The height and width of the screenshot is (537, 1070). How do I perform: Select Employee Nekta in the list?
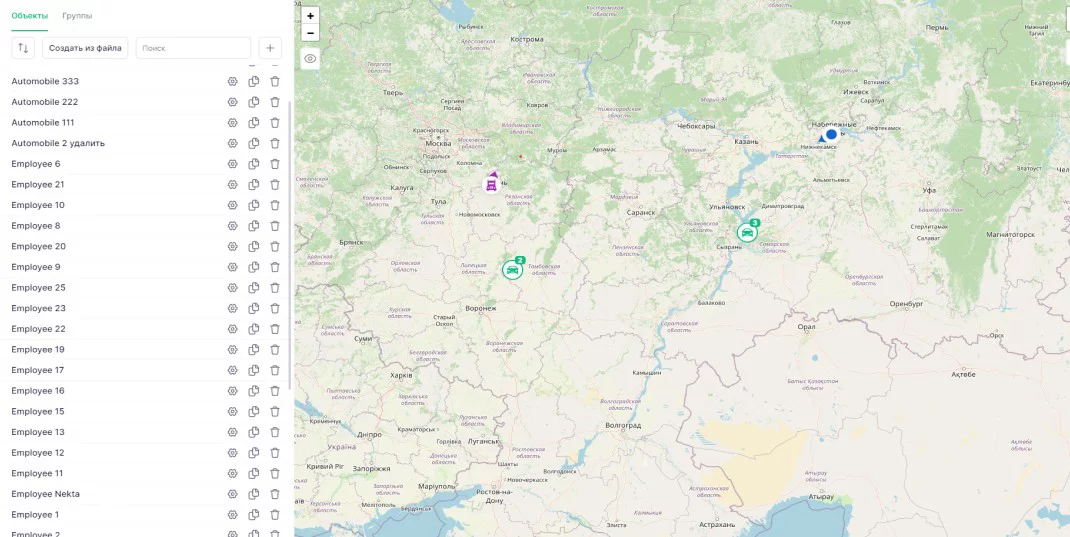click(x=46, y=494)
